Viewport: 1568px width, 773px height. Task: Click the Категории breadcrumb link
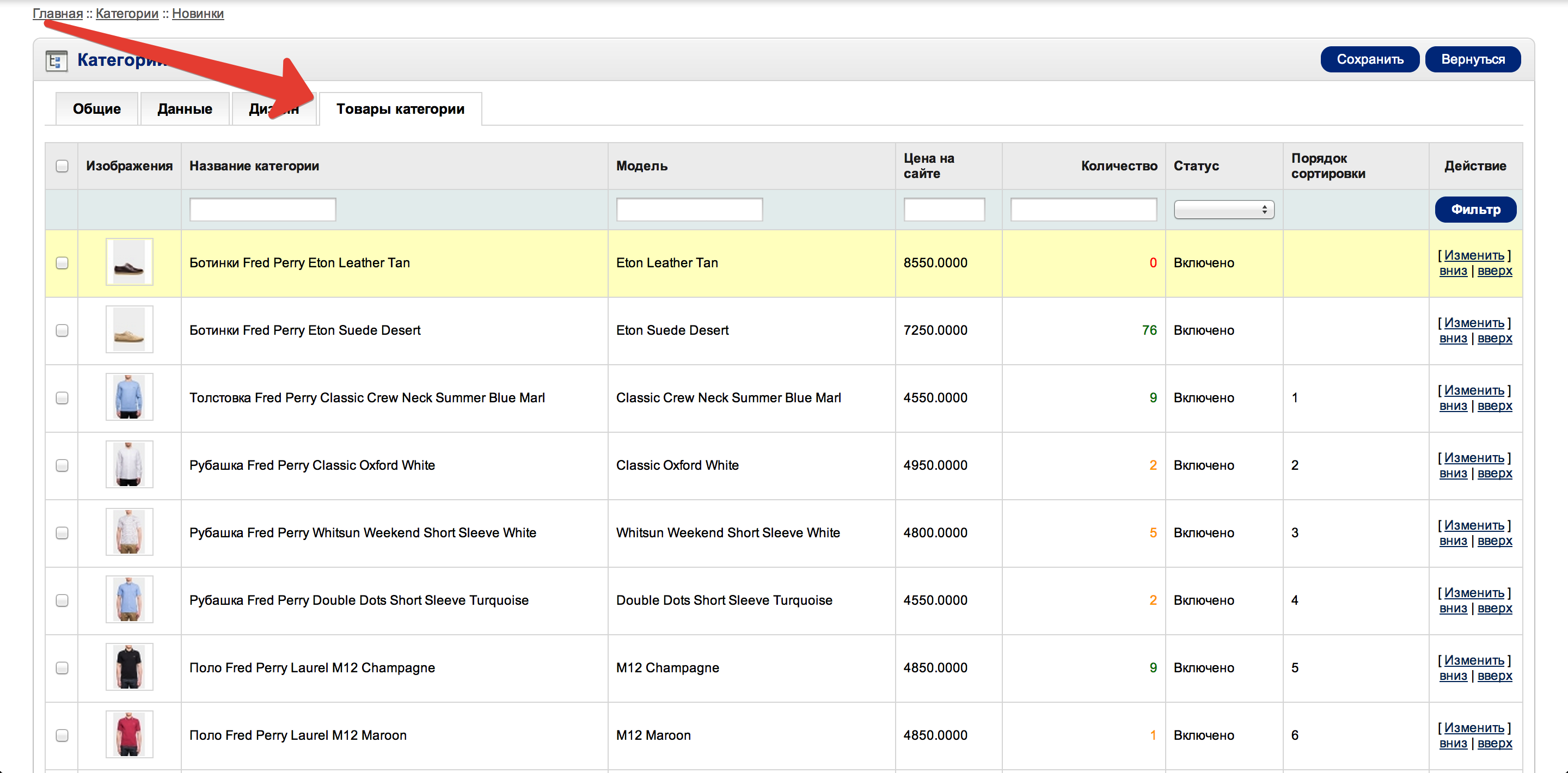[x=127, y=14]
